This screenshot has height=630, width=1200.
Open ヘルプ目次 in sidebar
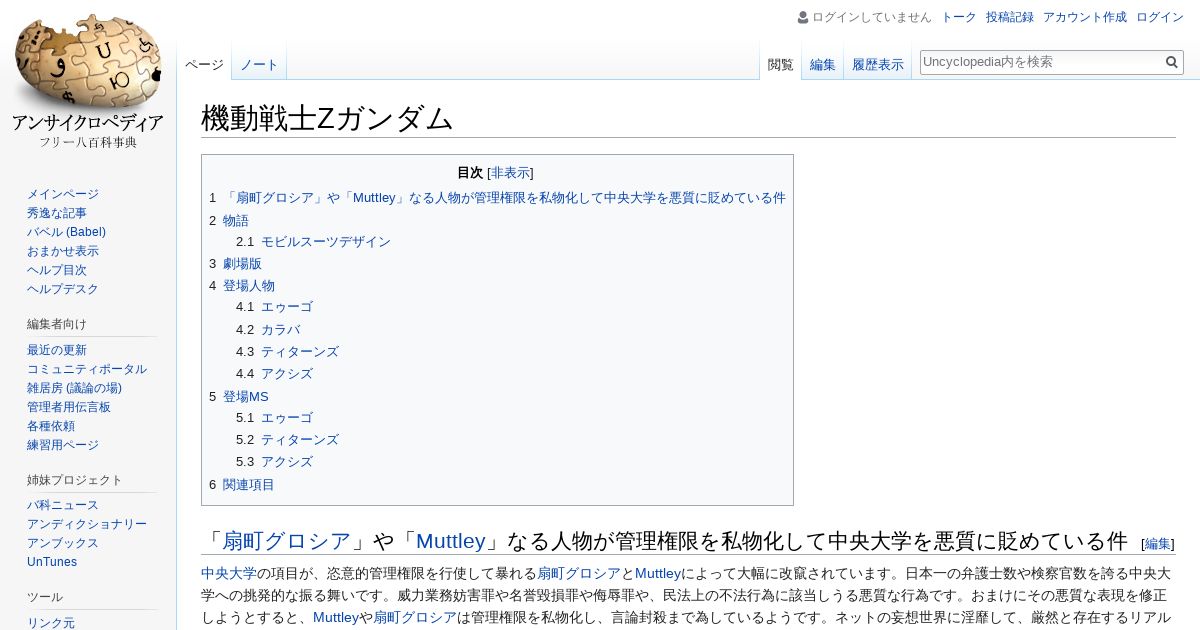point(57,270)
